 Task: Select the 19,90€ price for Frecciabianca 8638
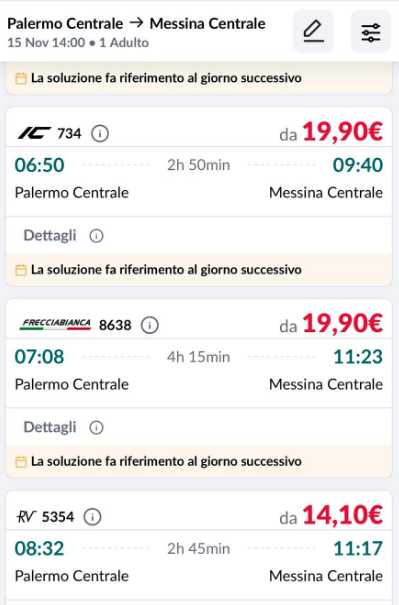pyautogui.click(x=342, y=323)
